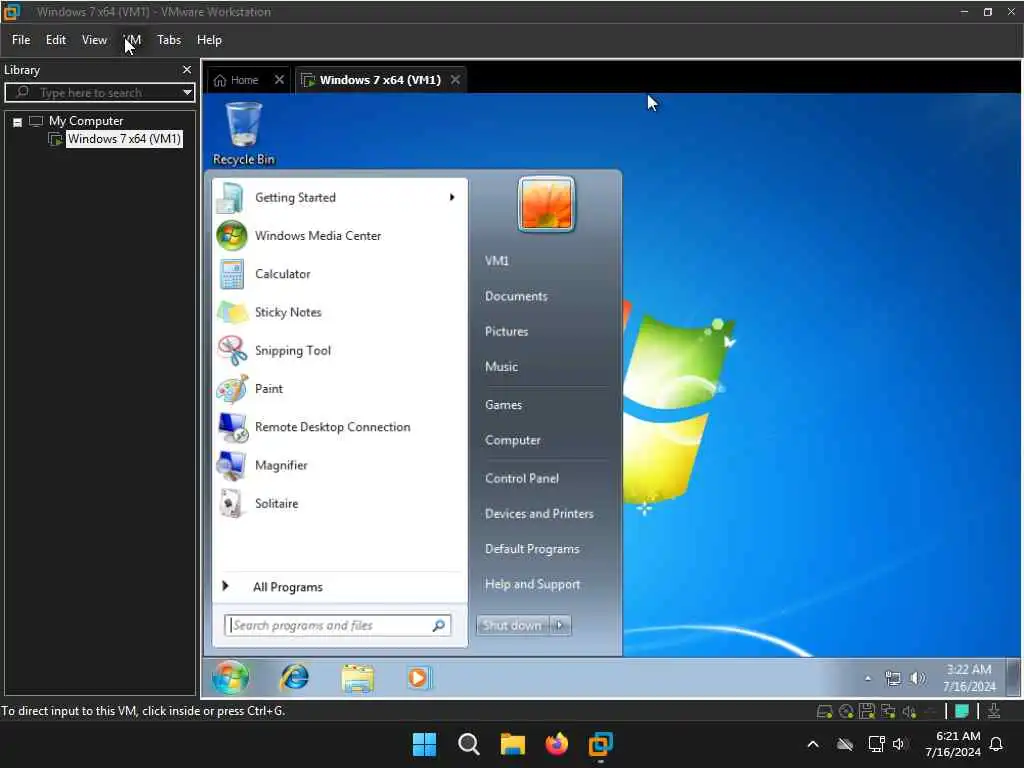The image size is (1024, 768).
Task: Select Windows 7 x64 (VM1) in Library tree
Action: pyautogui.click(x=124, y=138)
